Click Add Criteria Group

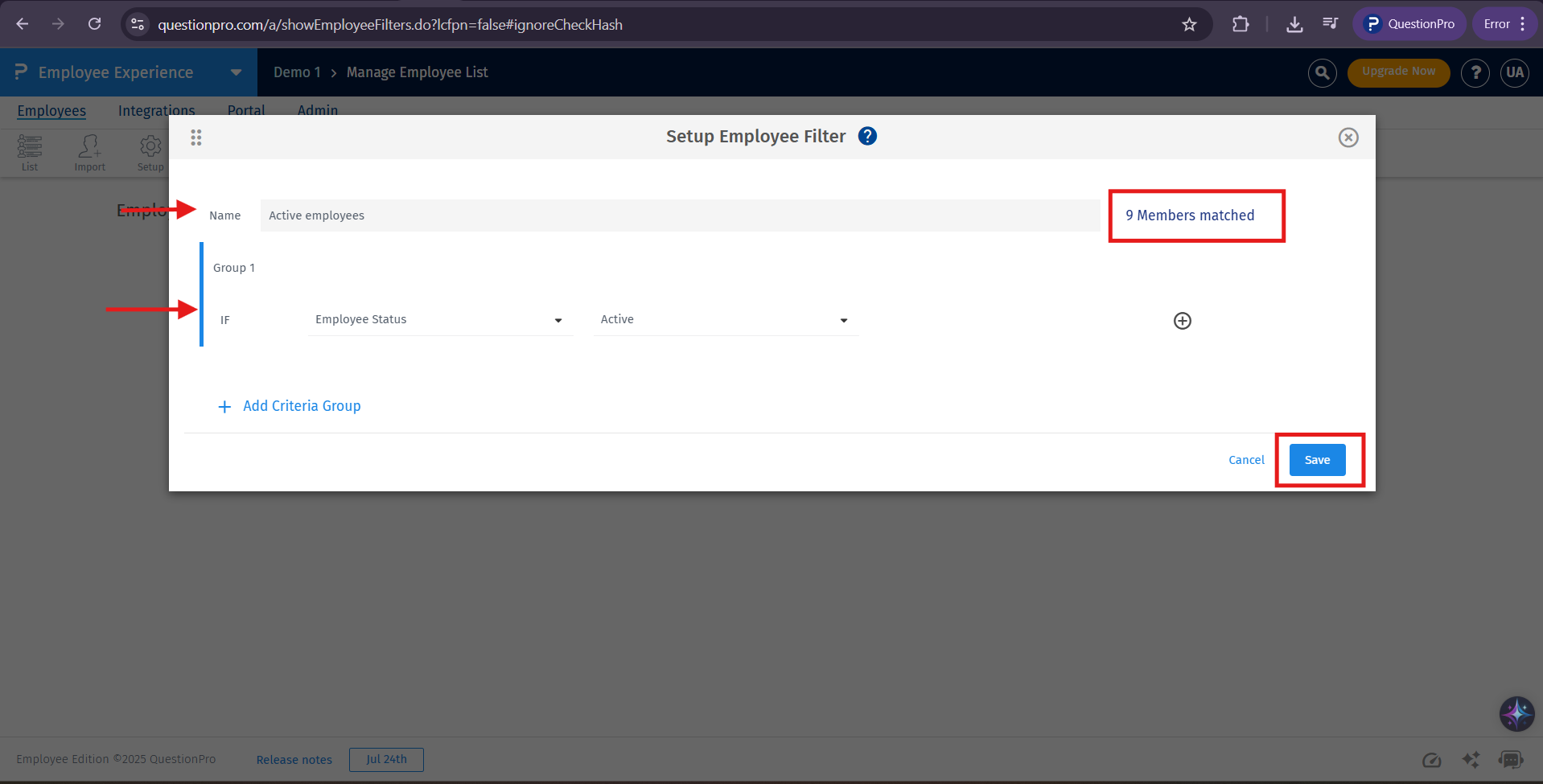point(289,405)
